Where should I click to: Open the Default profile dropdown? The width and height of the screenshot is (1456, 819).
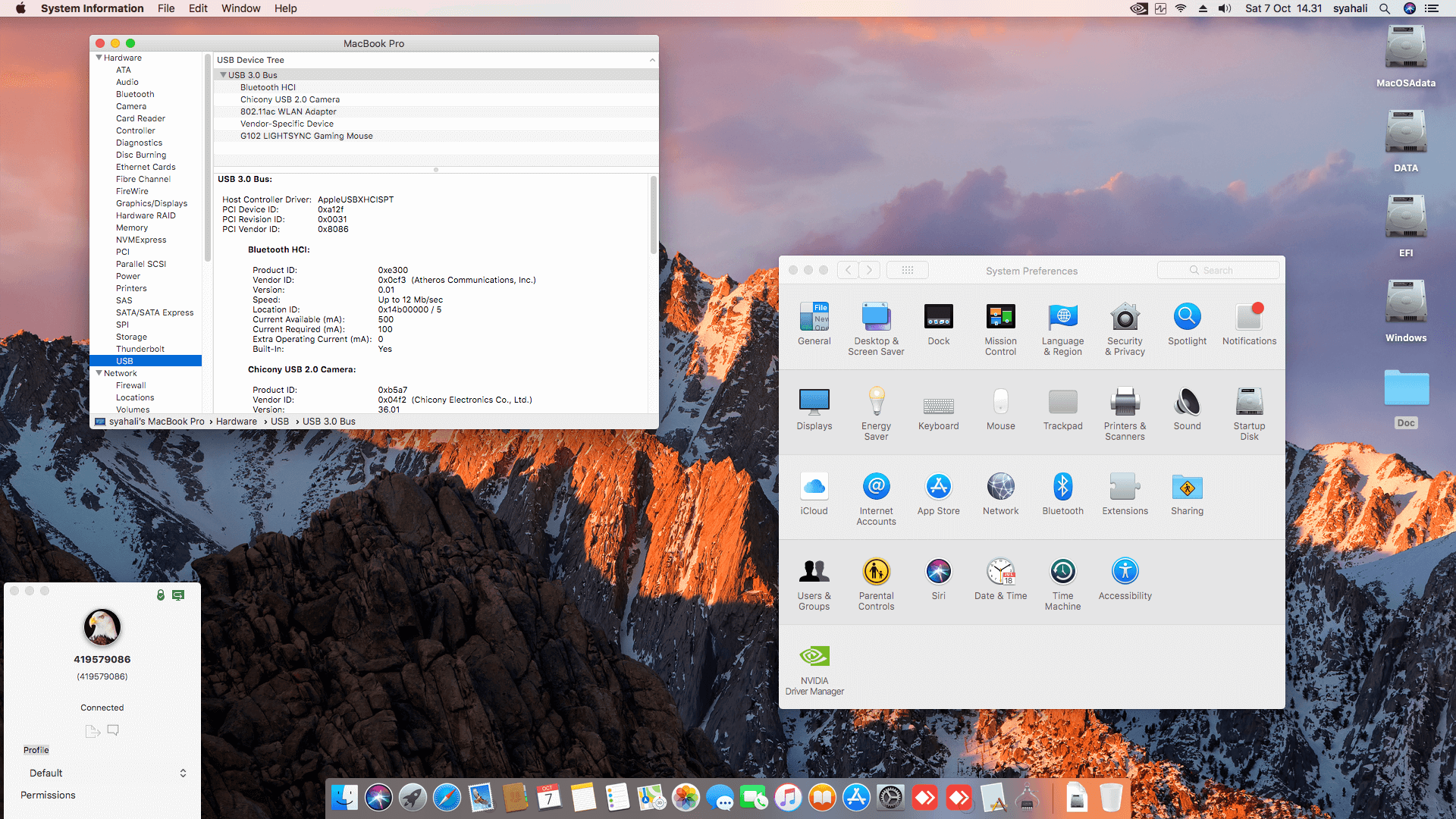tap(106, 773)
